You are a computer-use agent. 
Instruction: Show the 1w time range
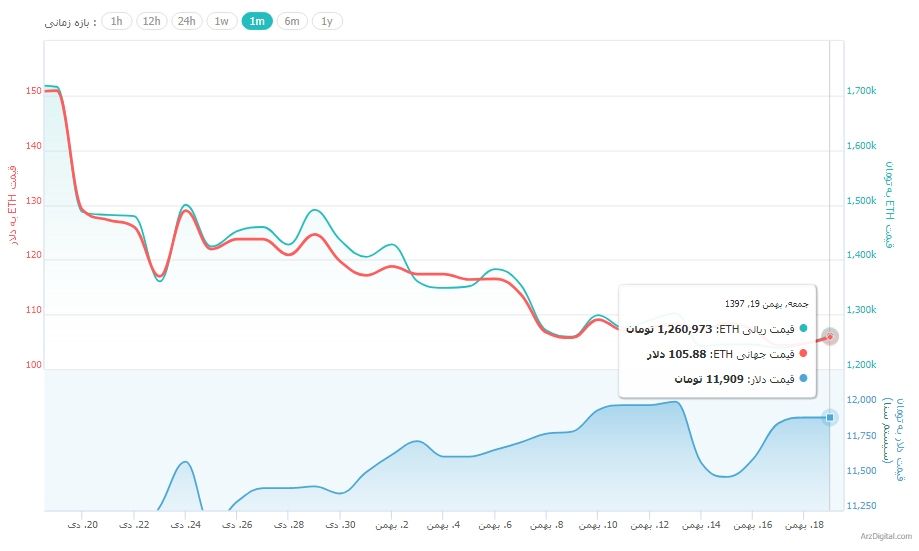point(222,21)
